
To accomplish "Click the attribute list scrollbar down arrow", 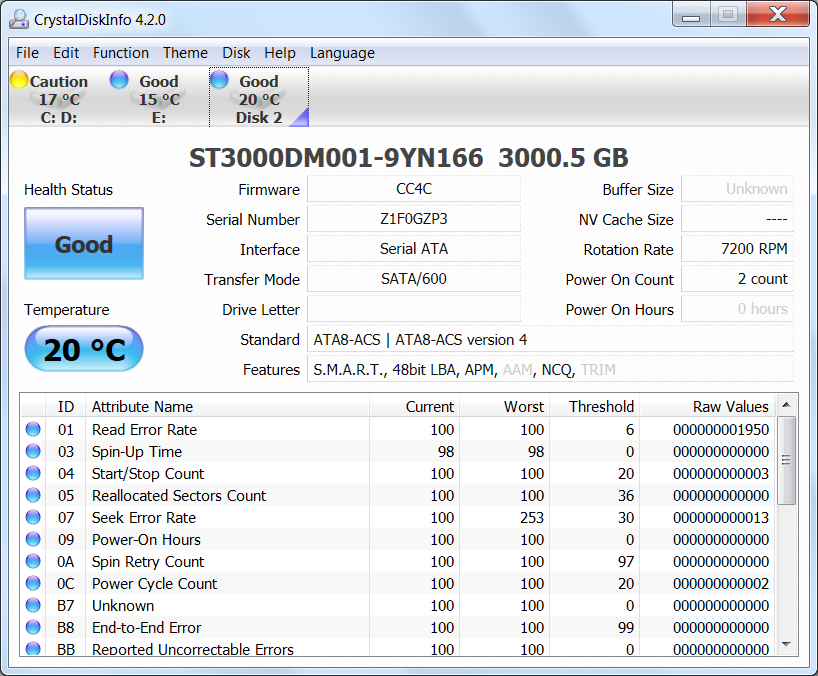I will coord(786,645).
